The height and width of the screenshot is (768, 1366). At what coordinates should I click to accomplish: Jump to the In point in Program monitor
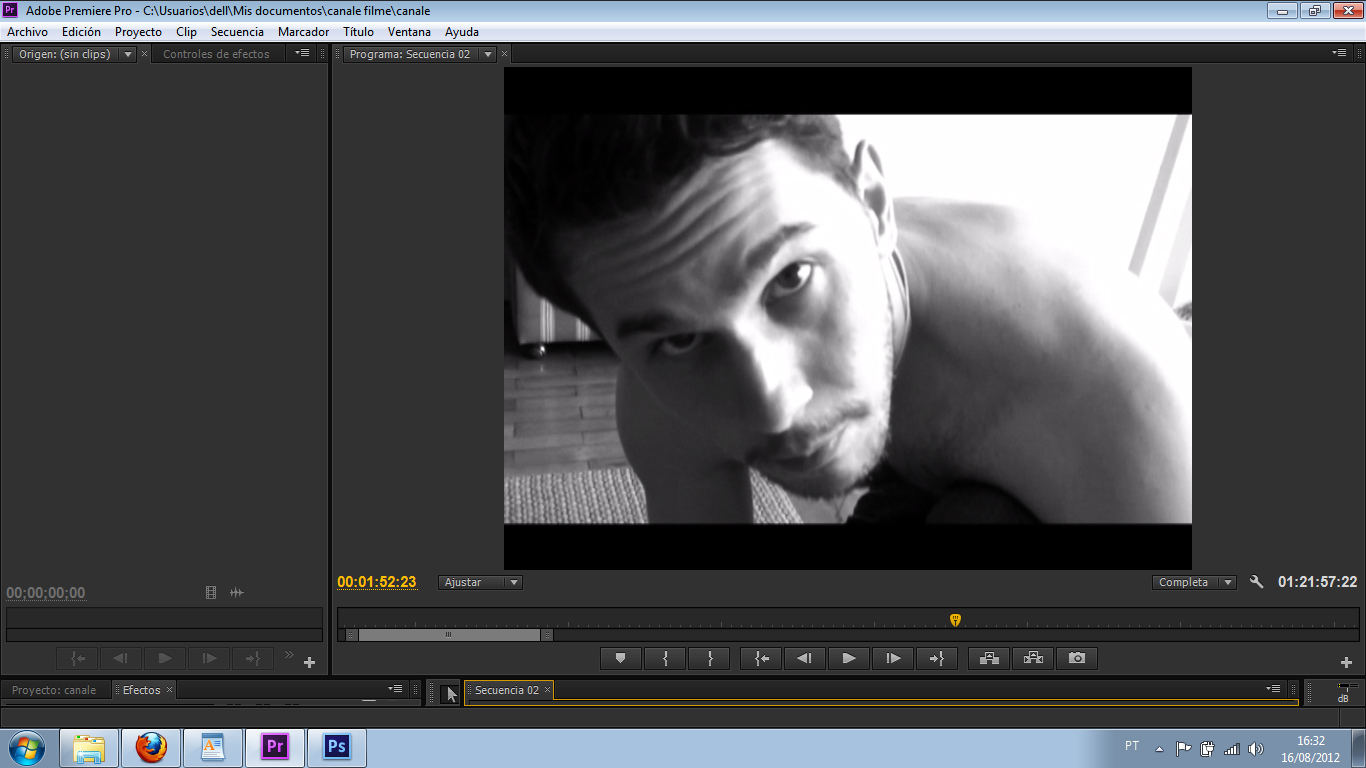pyautogui.click(x=761, y=658)
